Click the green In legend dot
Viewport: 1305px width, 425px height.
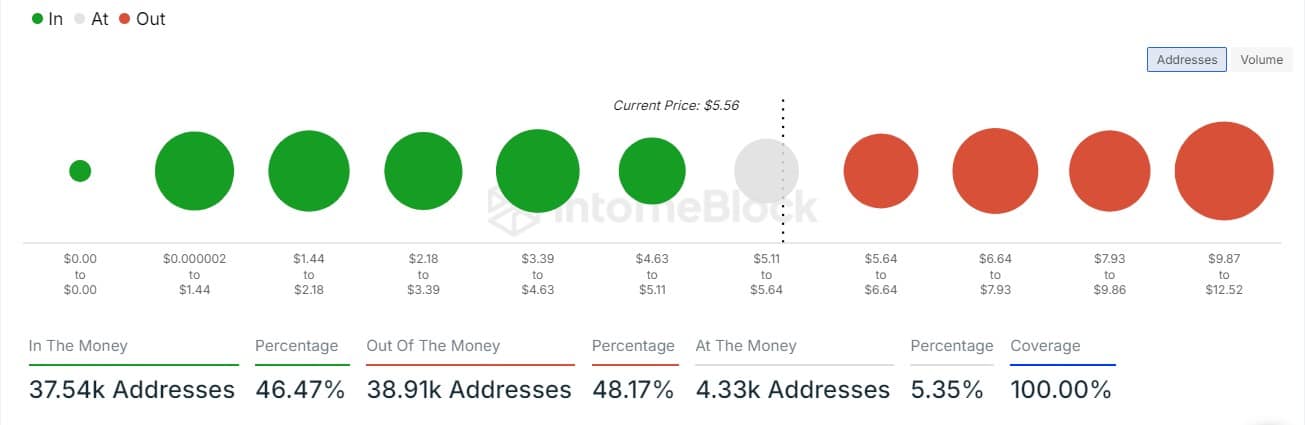37,19
